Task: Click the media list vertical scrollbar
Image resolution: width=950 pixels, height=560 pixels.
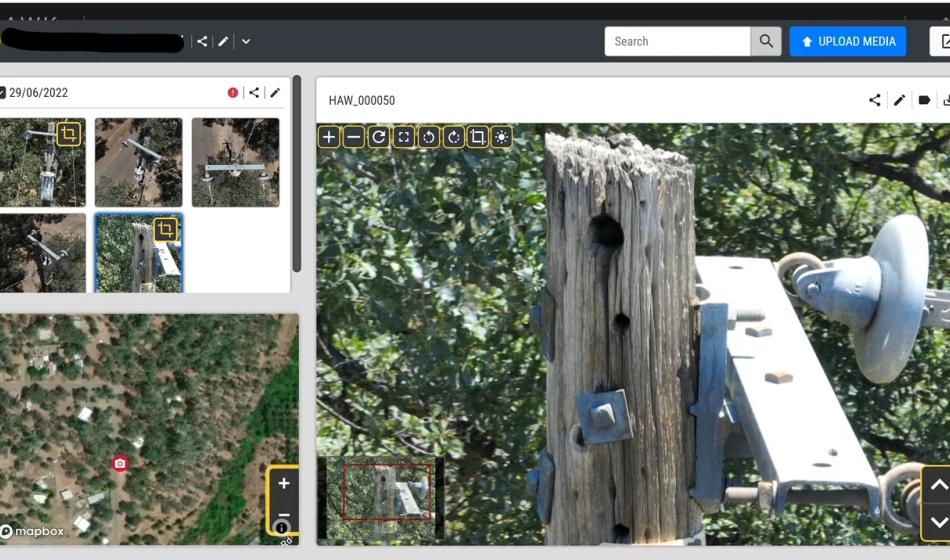Action: [x=296, y=175]
